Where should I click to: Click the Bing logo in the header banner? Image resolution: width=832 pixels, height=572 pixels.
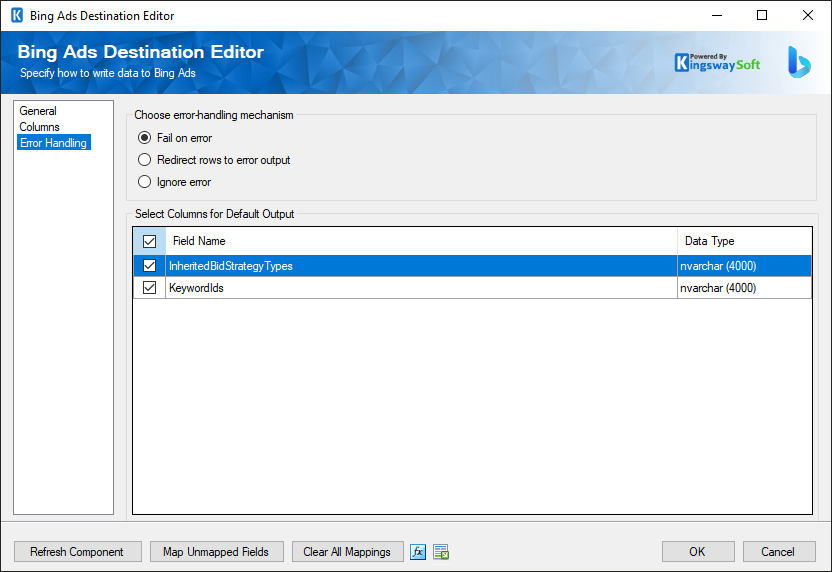(799, 62)
